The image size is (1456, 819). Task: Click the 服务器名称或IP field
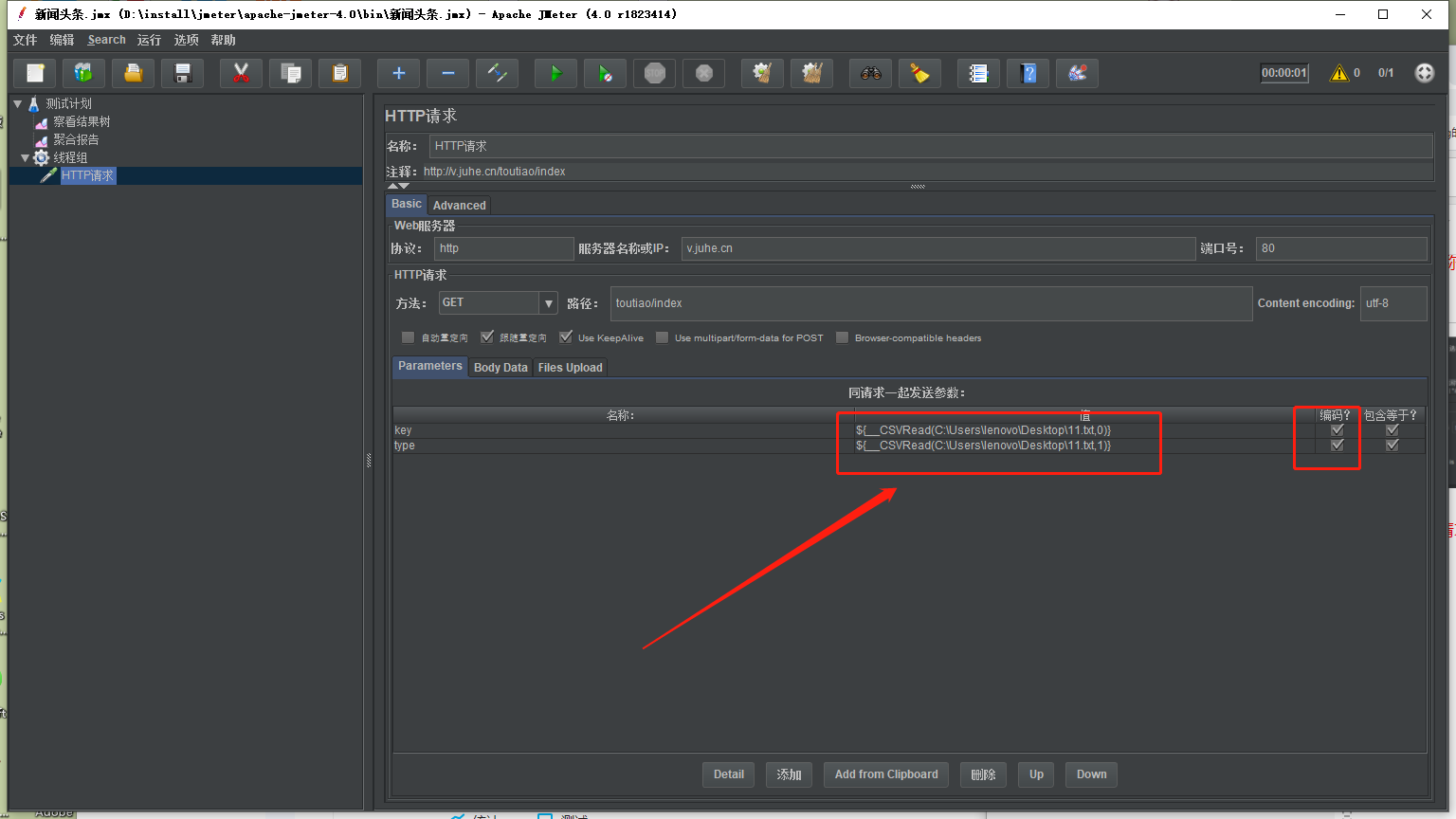point(938,248)
